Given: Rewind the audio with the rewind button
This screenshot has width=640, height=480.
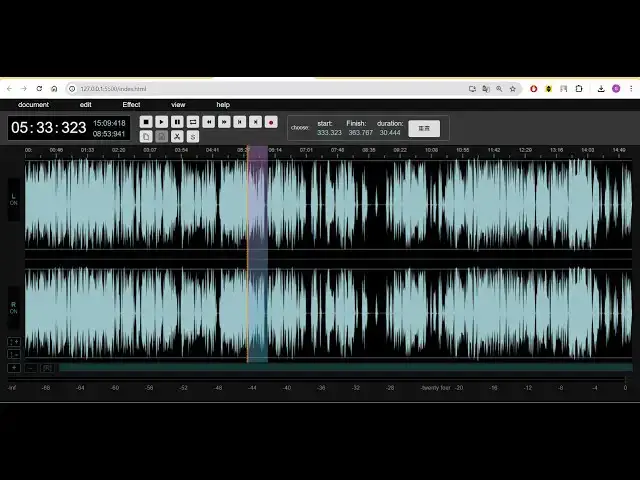Looking at the screenshot, I should (x=209, y=122).
